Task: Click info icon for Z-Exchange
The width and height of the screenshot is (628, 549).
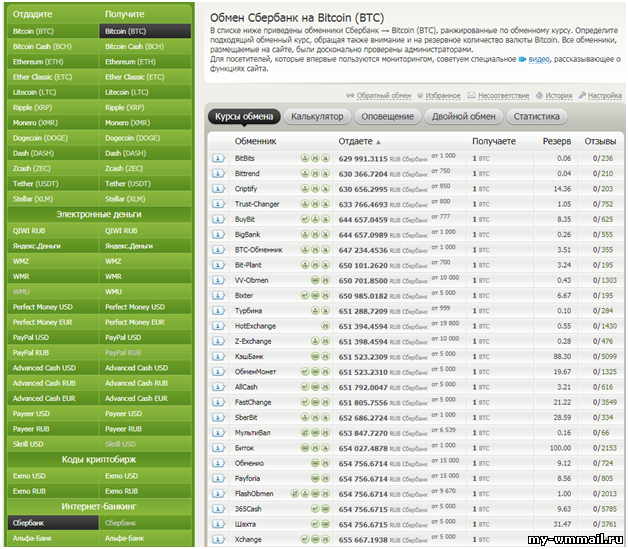Action: coord(218,341)
